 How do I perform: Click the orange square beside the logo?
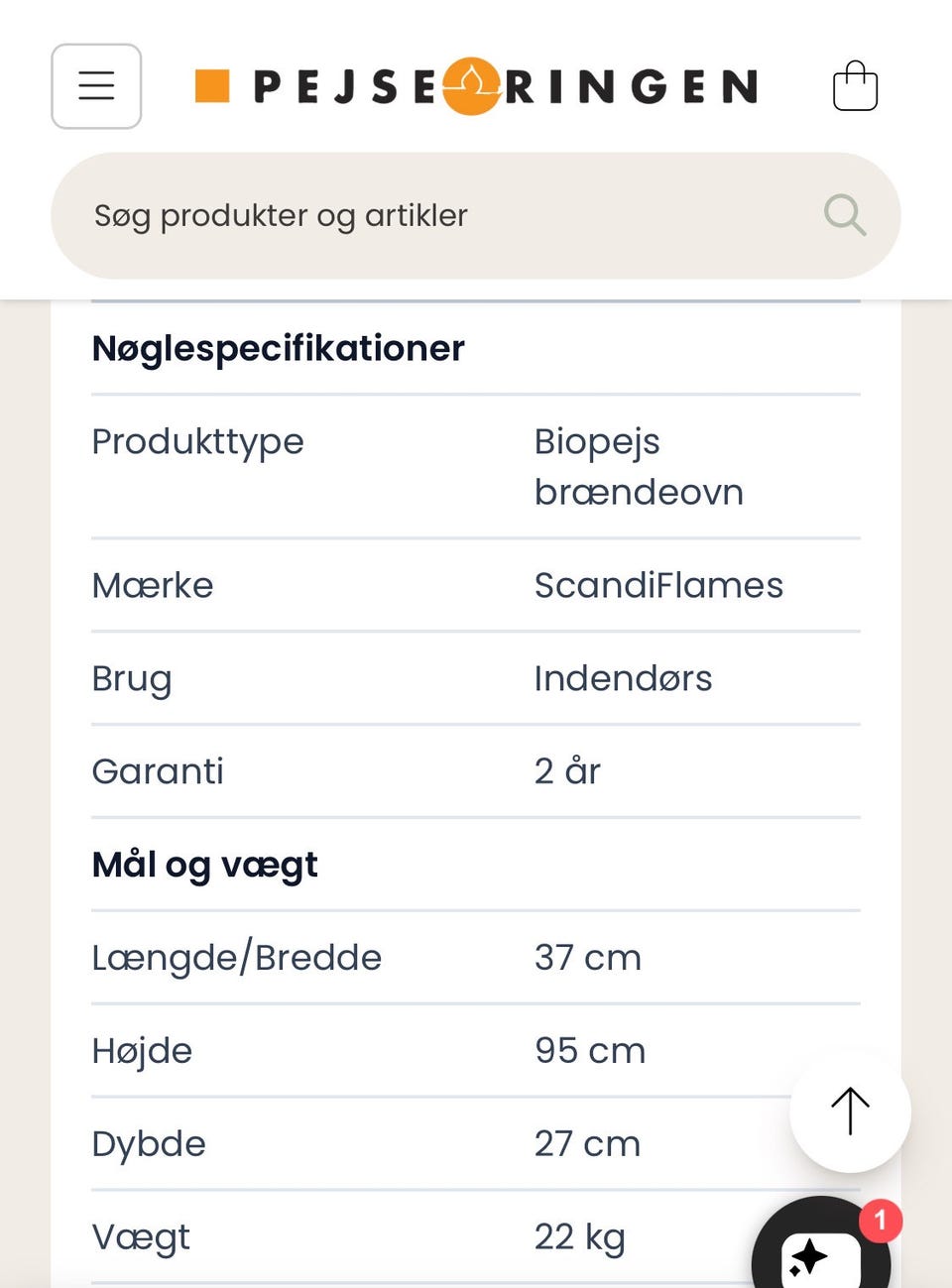pyautogui.click(x=212, y=86)
